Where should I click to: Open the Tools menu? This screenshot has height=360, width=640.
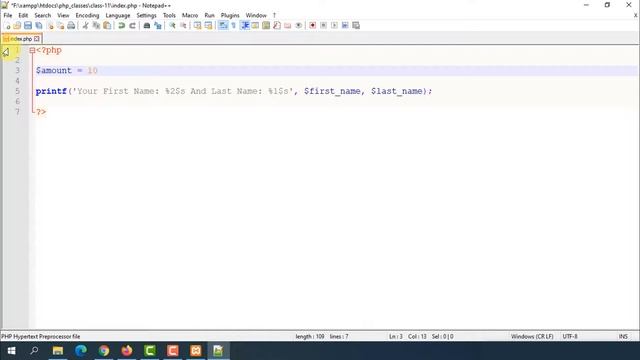[169, 16]
